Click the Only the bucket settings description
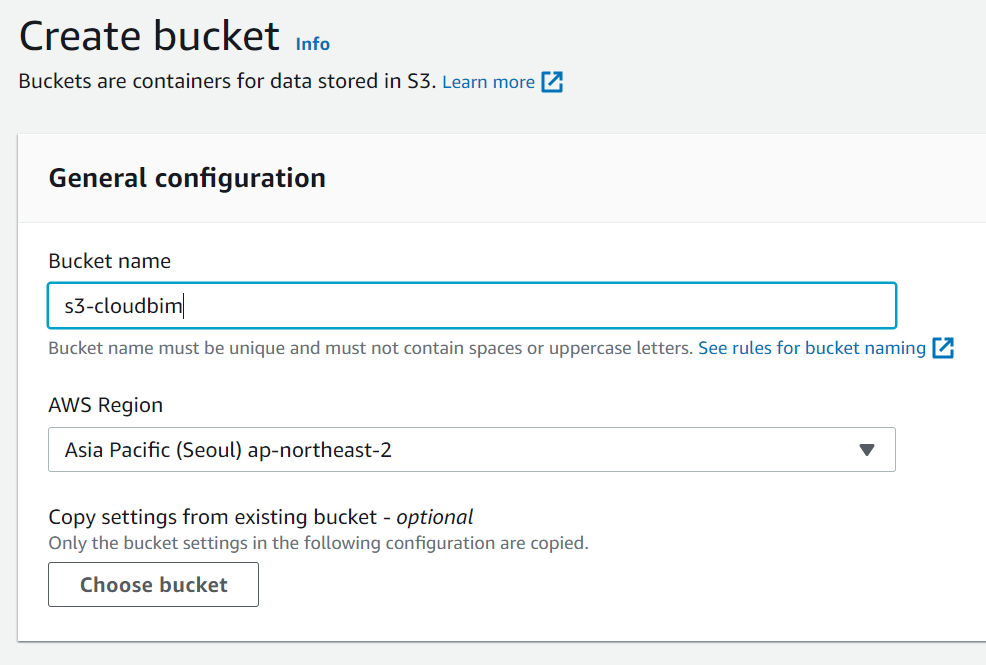Viewport: 986px width, 665px height. pos(318,544)
